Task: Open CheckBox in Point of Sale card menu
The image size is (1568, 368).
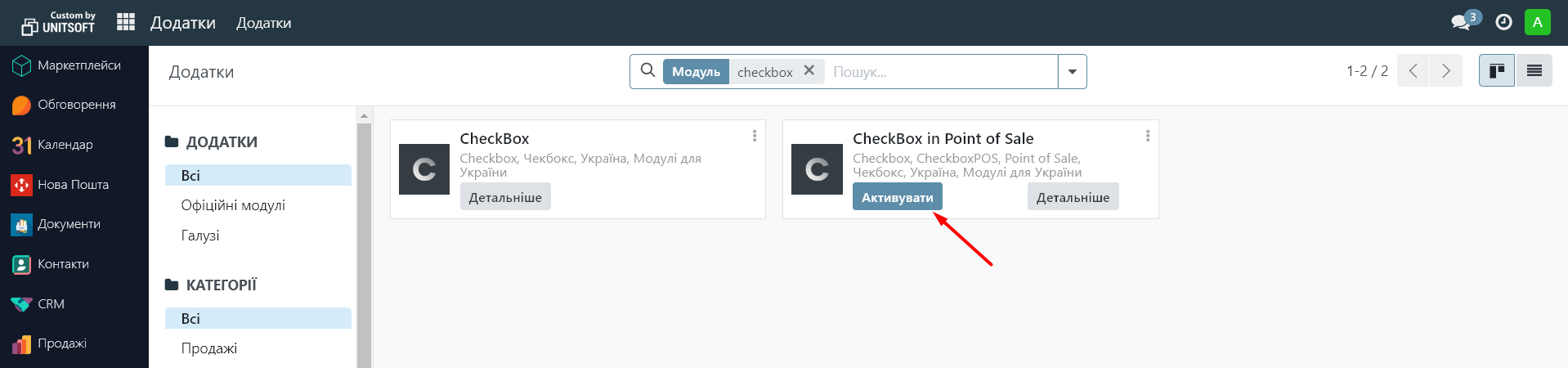Action: coord(1147,136)
